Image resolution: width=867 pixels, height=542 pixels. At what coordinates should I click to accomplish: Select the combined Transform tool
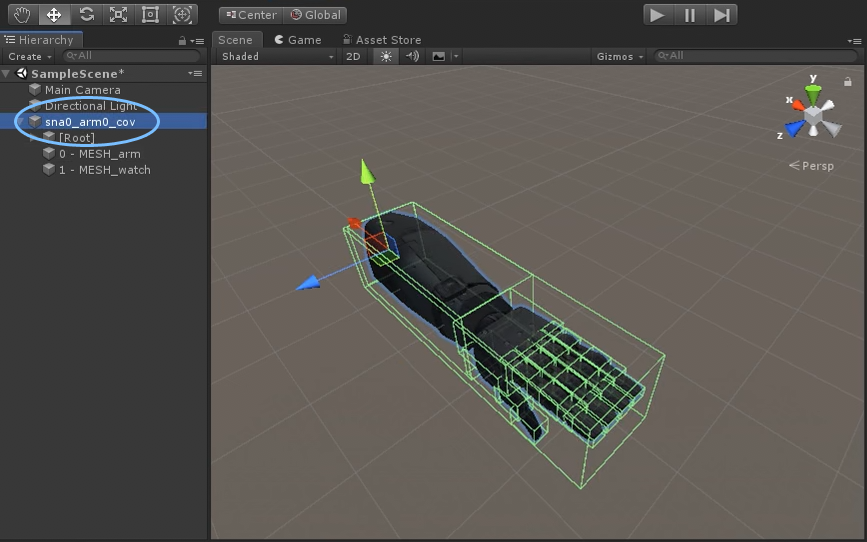point(182,14)
